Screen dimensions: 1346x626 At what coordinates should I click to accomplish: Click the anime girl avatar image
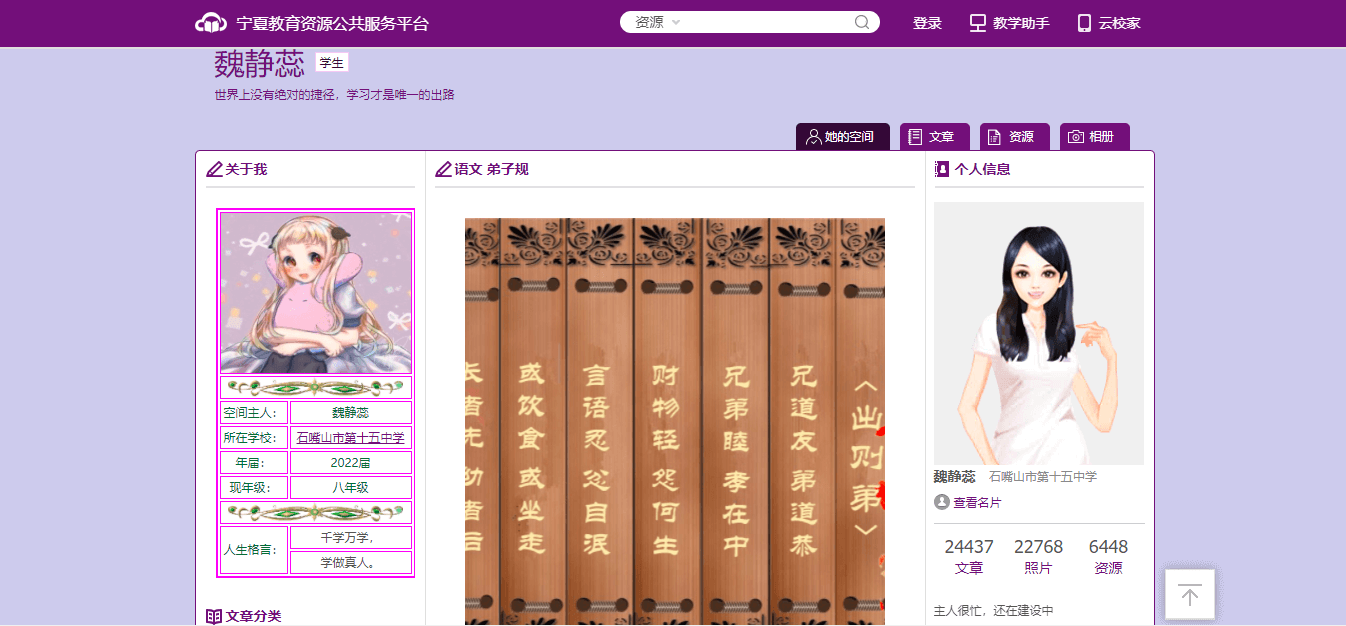tap(316, 293)
